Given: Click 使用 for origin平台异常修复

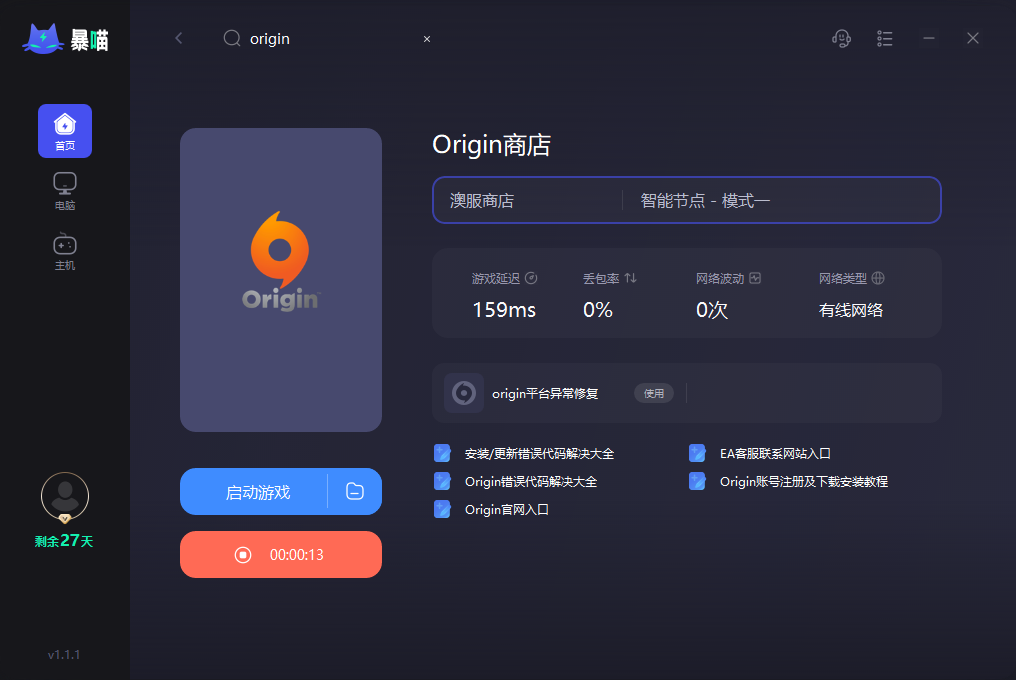Looking at the screenshot, I should [x=654, y=393].
